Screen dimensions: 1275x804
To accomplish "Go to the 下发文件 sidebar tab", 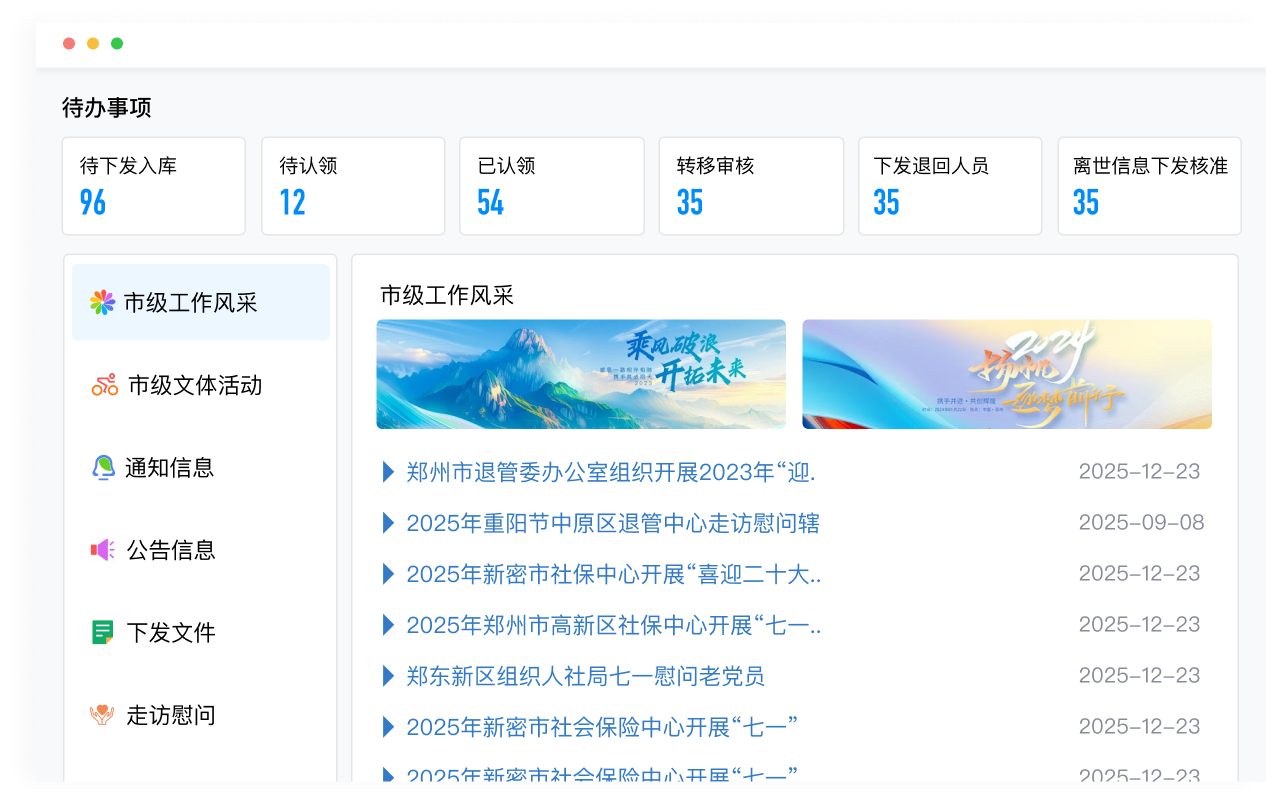I will tap(201, 632).
